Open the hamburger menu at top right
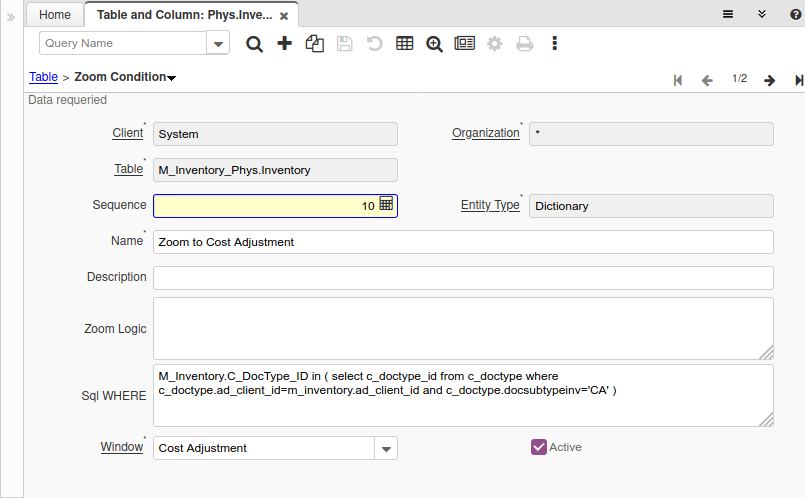 (x=729, y=14)
